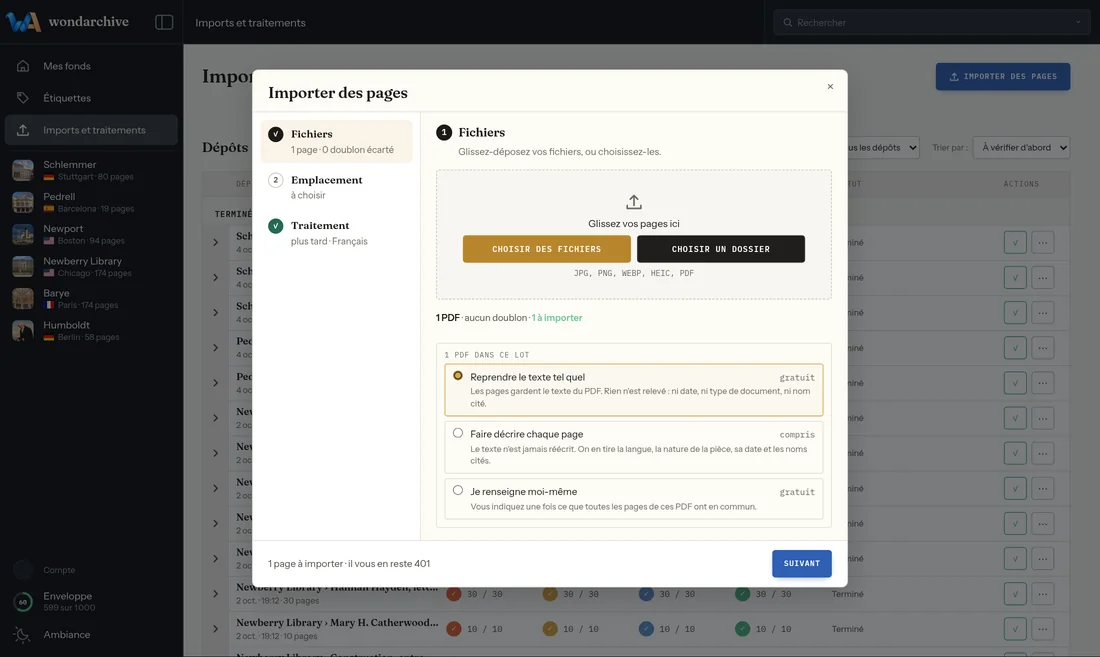Click green status badge in Hannah Hayden row
The width and height of the screenshot is (1100, 657).
[742, 594]
